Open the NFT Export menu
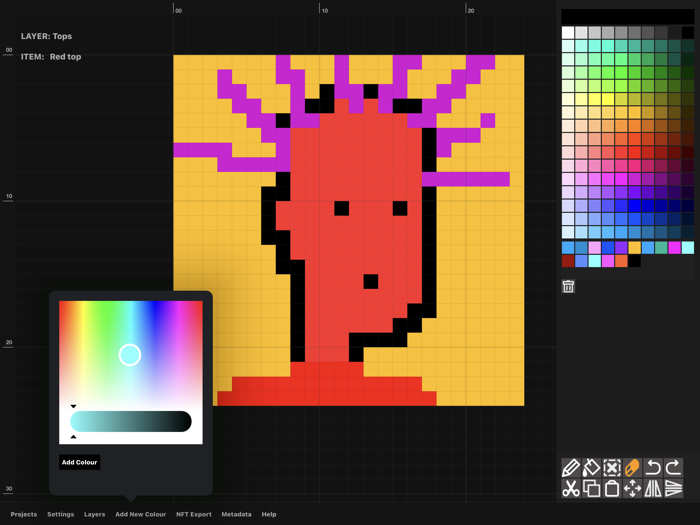 (x=194, y=514)
